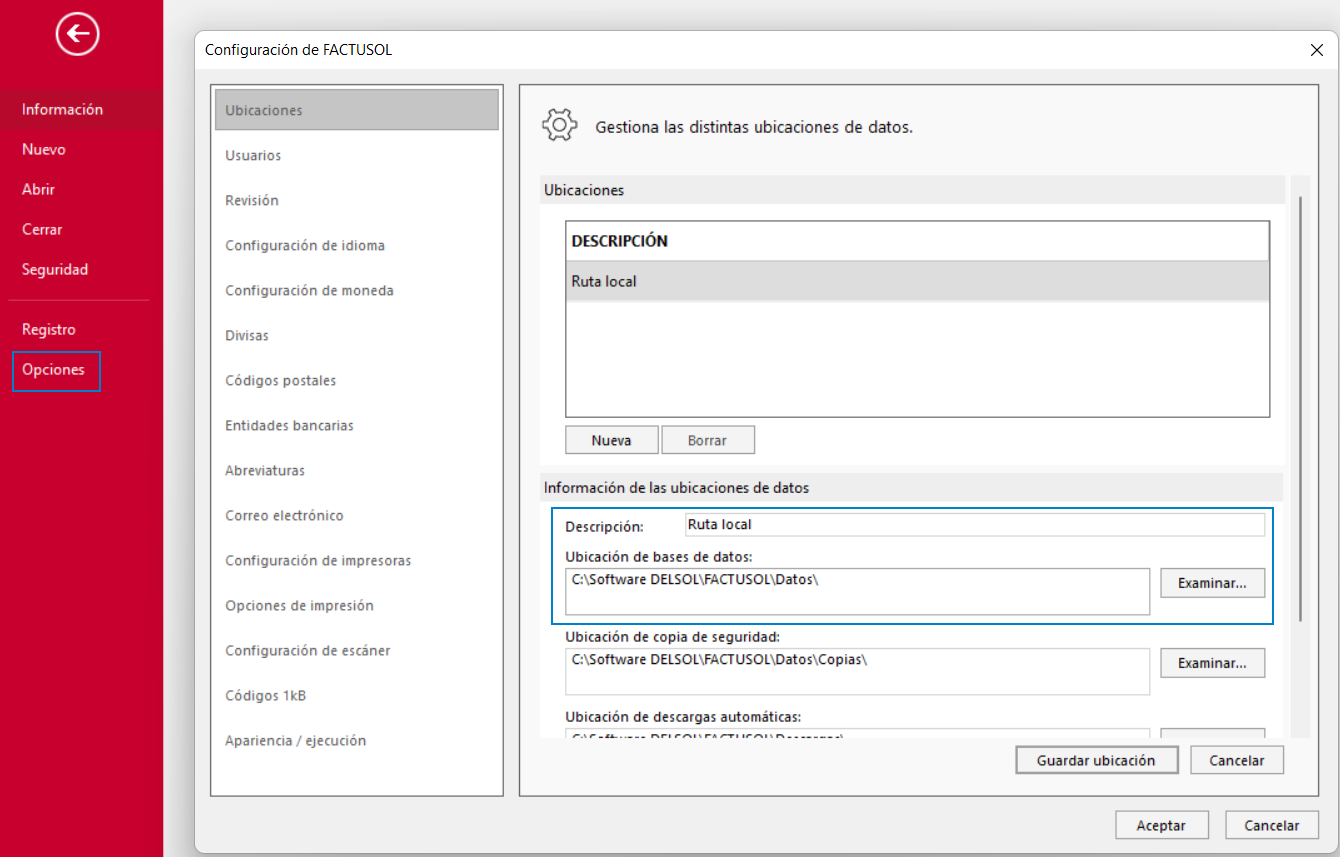
Task: Open the Códigos postales category
Action: tap(281, 380)
